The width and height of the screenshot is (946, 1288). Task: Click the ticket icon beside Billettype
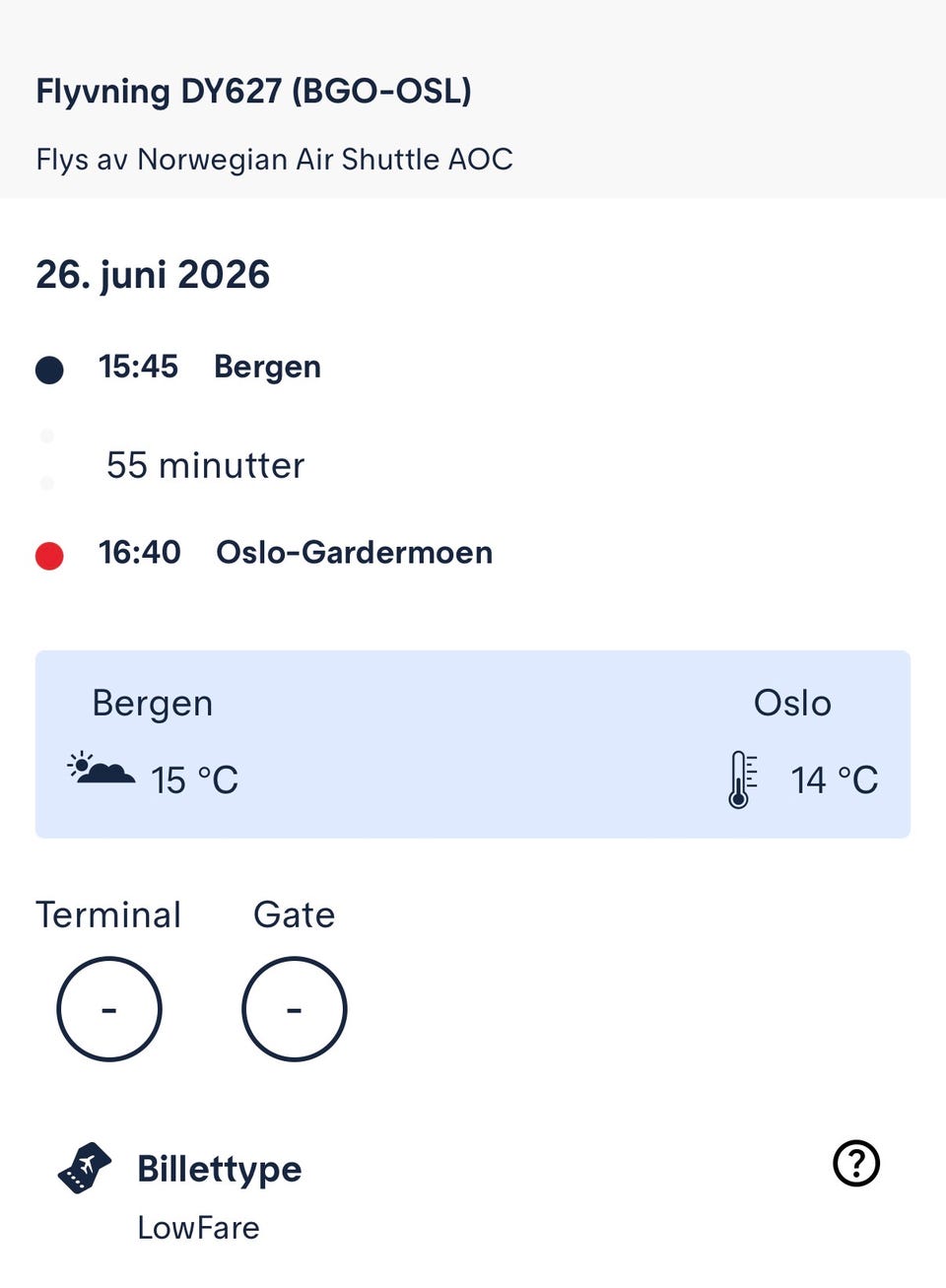pyautogui.click(x=85, y=1168)
